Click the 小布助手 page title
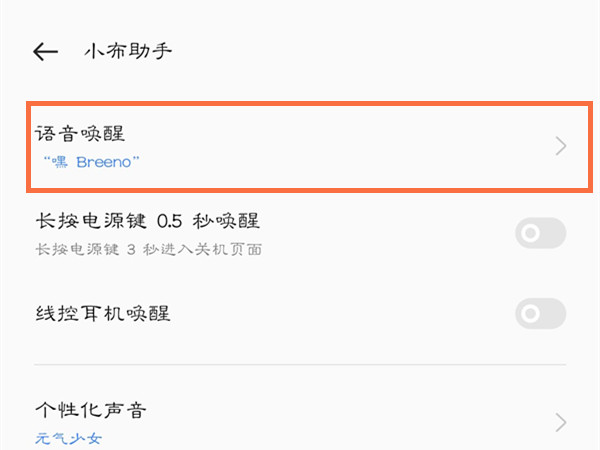This screenshot has width=600, height=450. [x=127, y=51]
